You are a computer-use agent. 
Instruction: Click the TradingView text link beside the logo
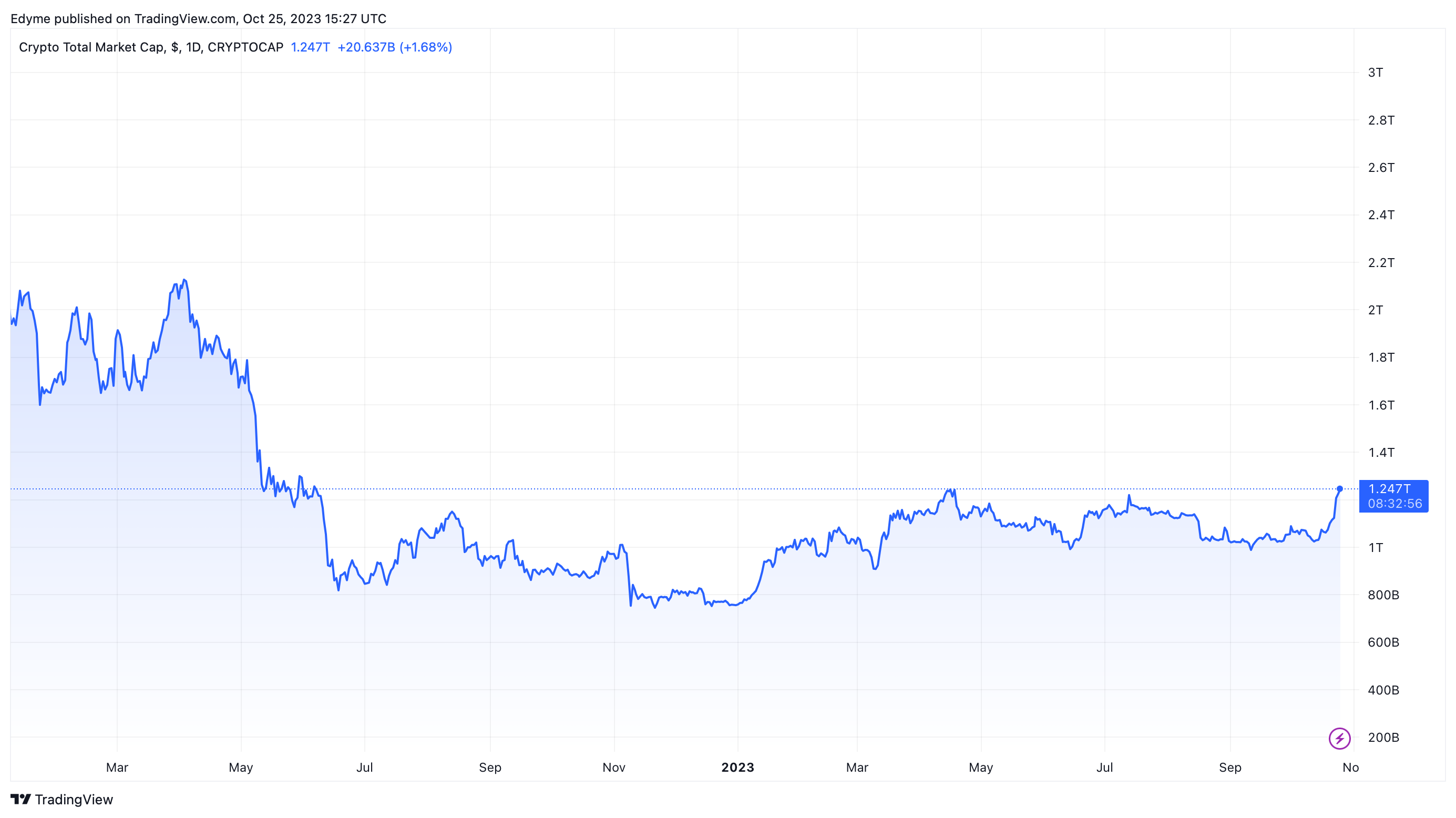pos(74,800)
